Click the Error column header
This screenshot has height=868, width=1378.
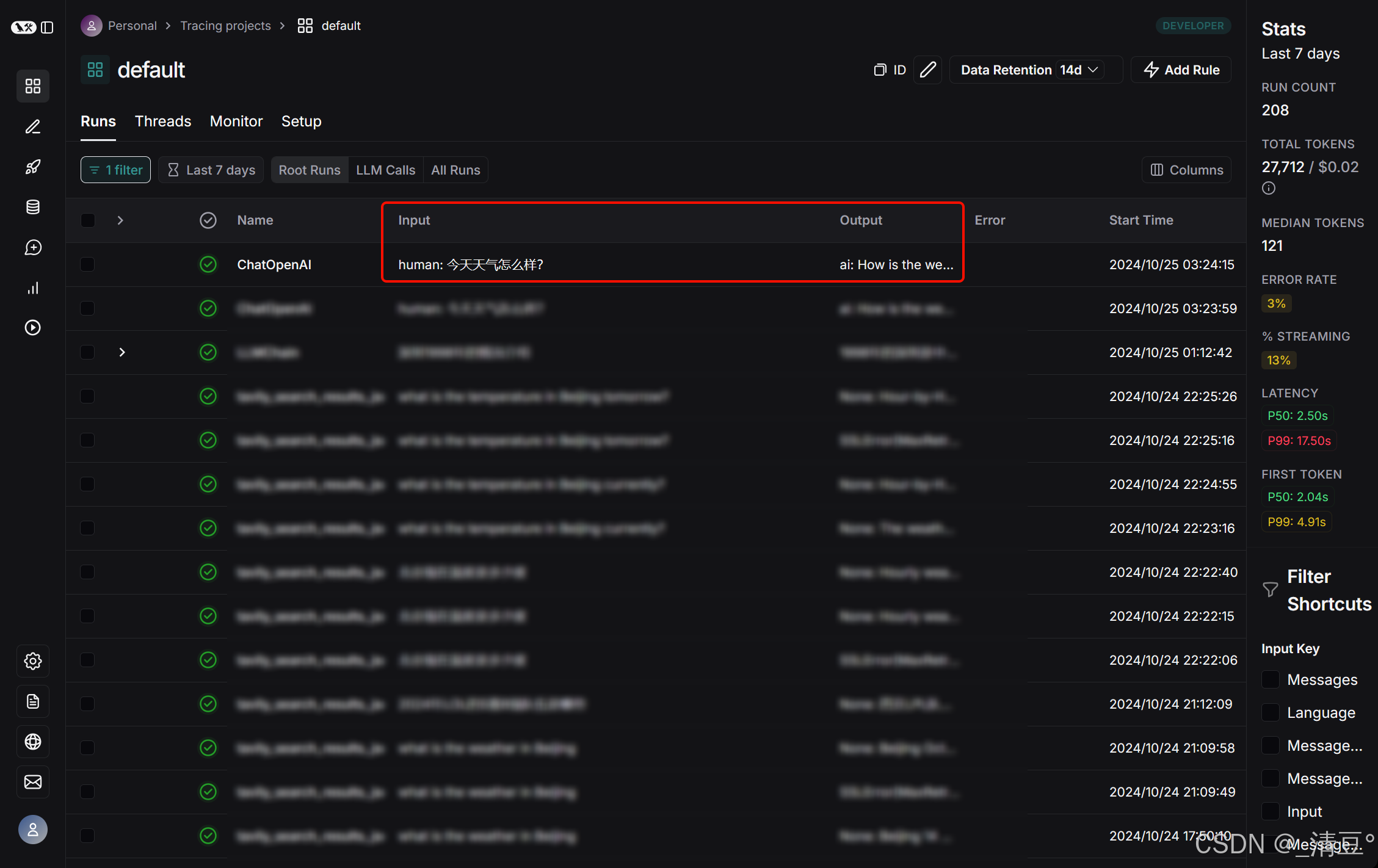coord(990,220)
